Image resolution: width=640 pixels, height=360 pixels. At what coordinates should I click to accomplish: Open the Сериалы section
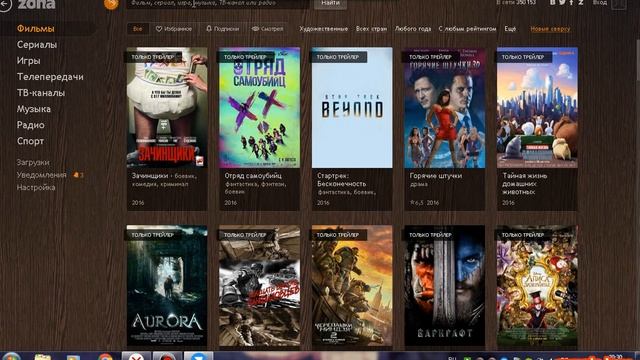coord(37,45)
